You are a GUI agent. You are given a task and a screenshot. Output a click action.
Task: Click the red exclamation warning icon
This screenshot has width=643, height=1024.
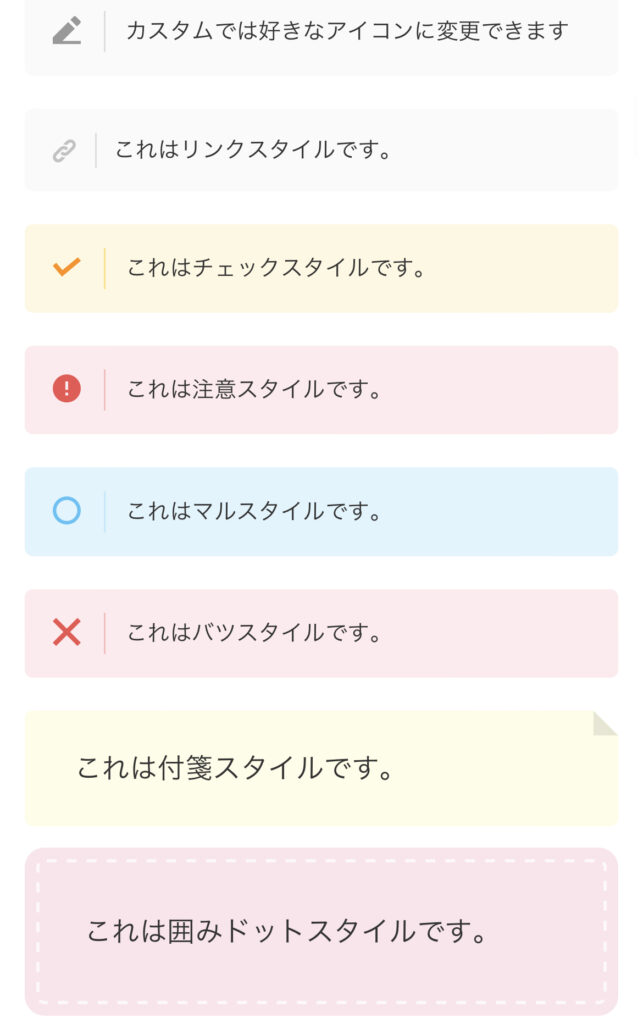point(67,389)
